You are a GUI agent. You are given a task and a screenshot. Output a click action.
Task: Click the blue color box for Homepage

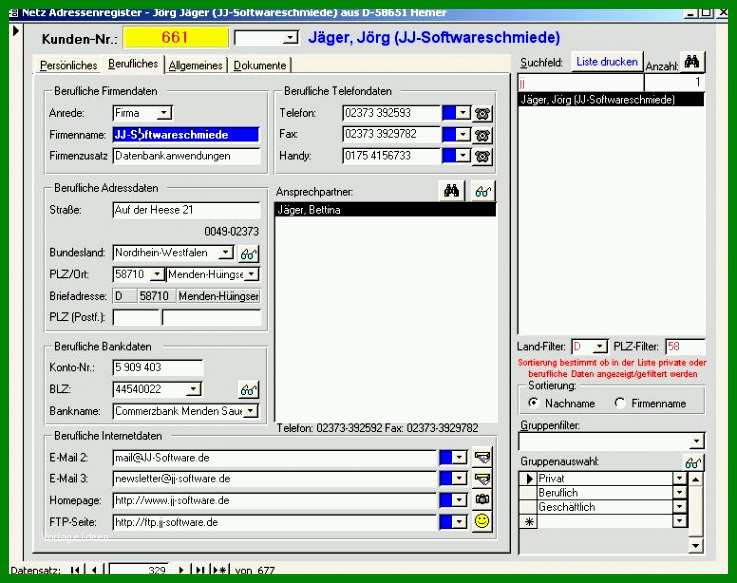(446, 500)
